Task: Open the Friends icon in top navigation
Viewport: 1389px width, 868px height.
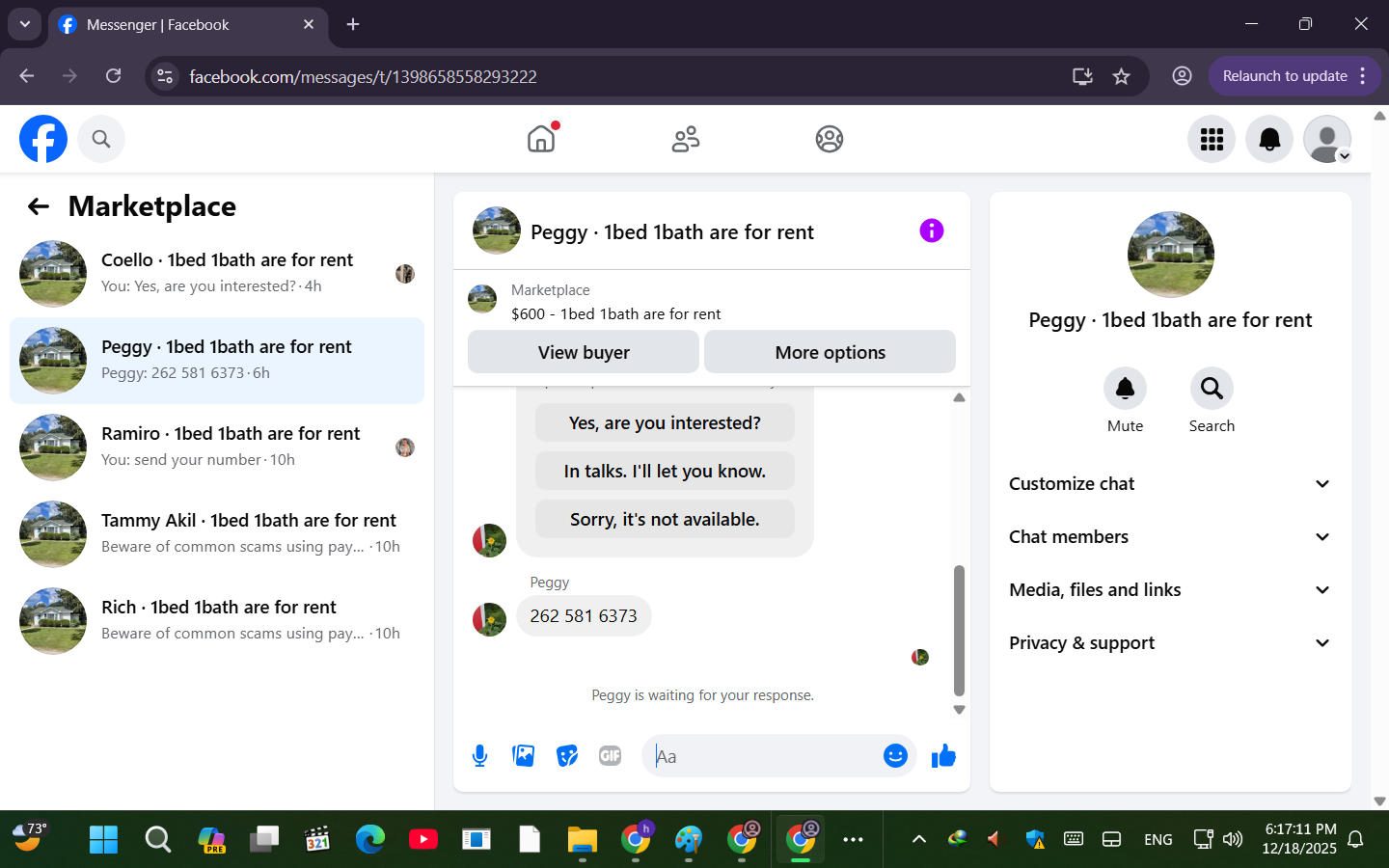Action: (x=686, y=139)
